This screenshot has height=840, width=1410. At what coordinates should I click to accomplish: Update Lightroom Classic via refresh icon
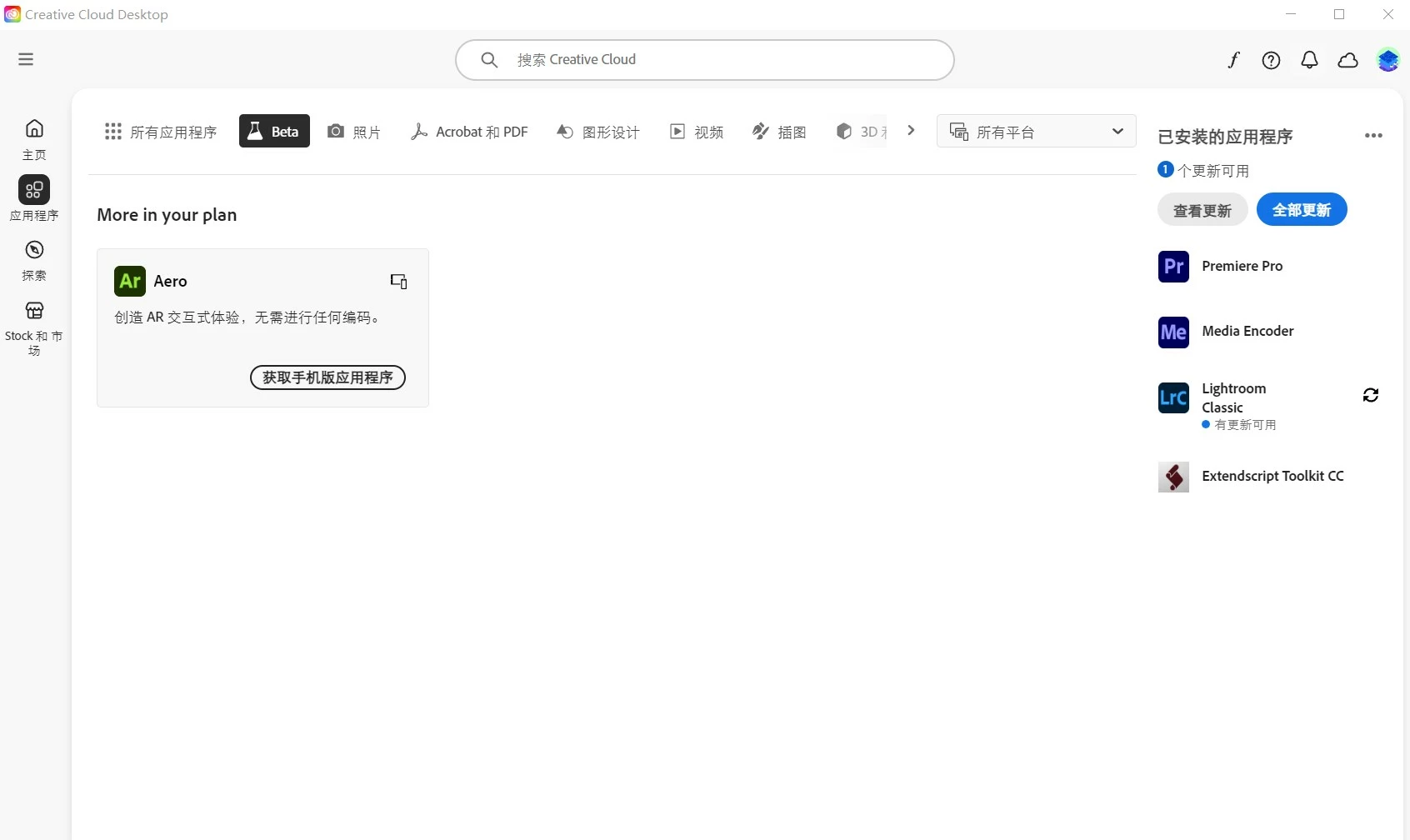(1371, 395)
